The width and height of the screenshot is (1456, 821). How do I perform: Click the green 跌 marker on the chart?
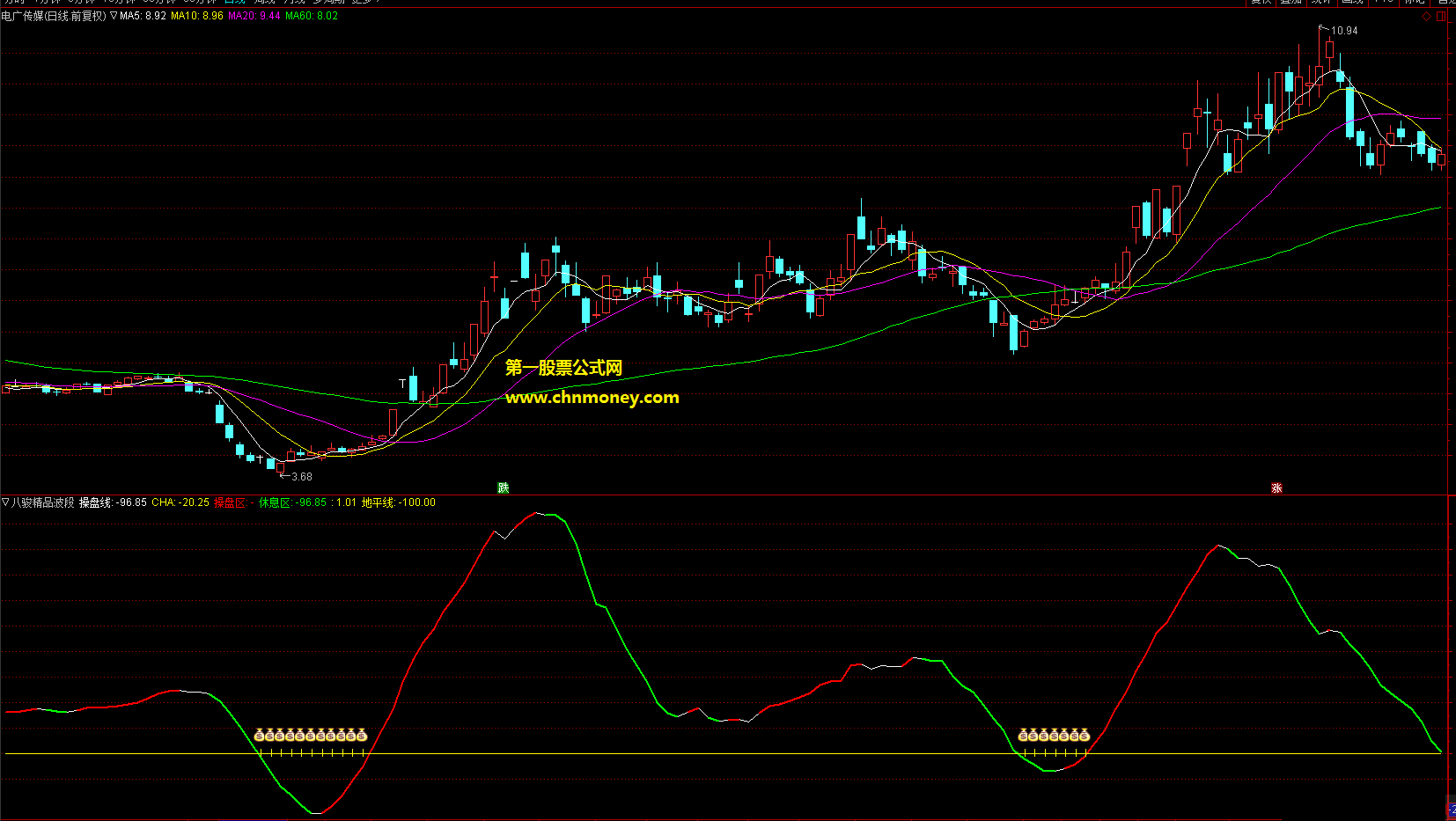(504, 487)
